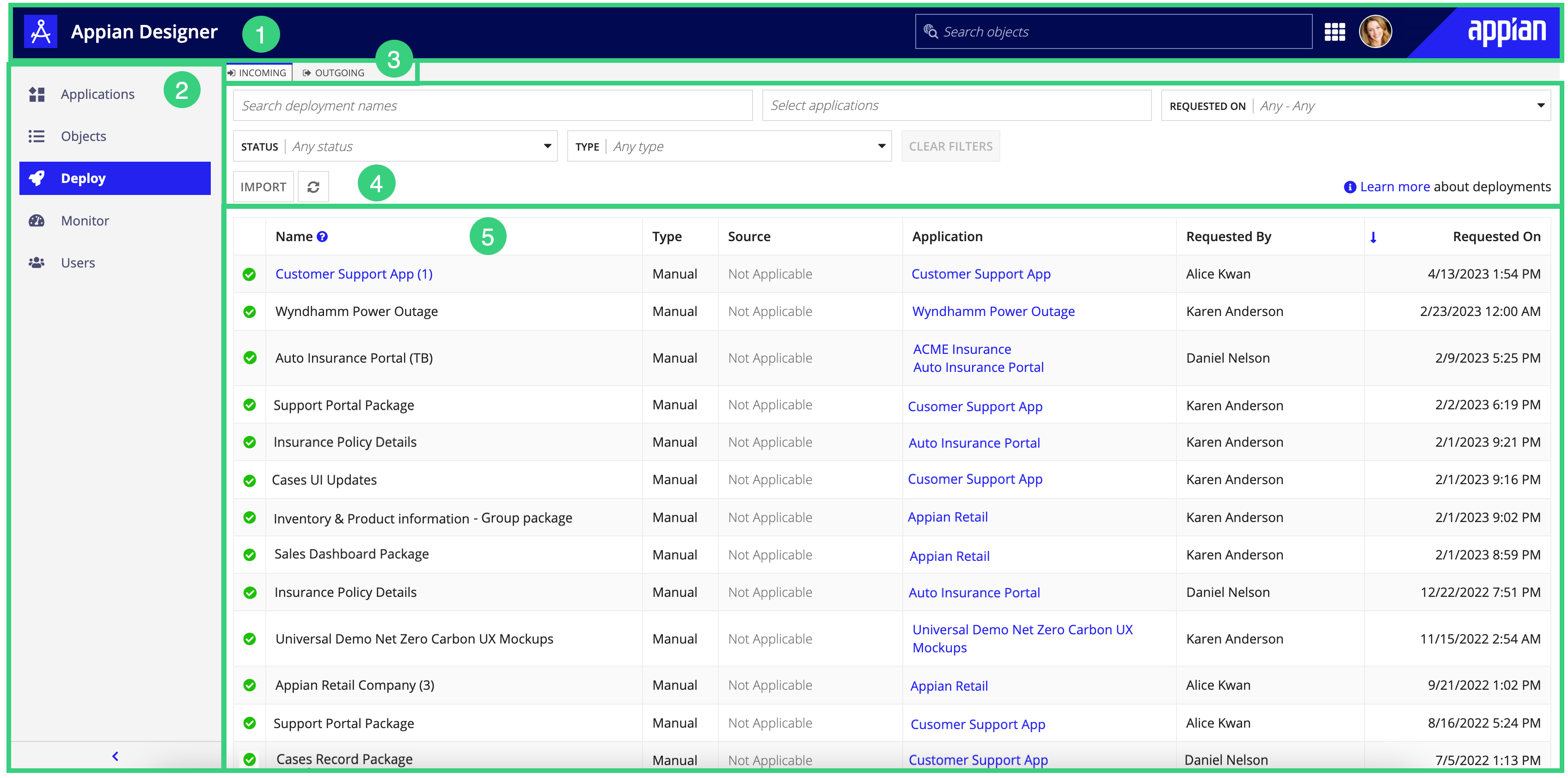Click the status checkmark for Customer Support App (1)
Image resolution: width=1568 pixels, height=778 pixels.
pos(250,274)
